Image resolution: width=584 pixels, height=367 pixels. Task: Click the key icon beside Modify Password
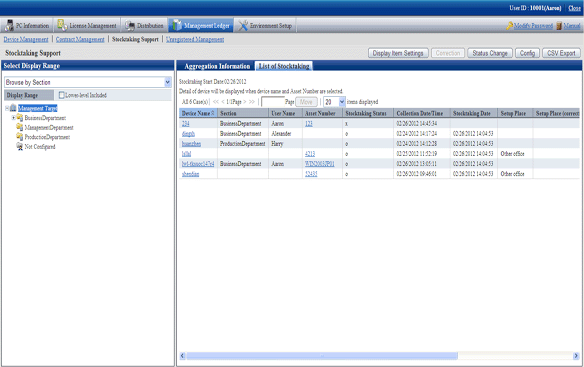510,26
